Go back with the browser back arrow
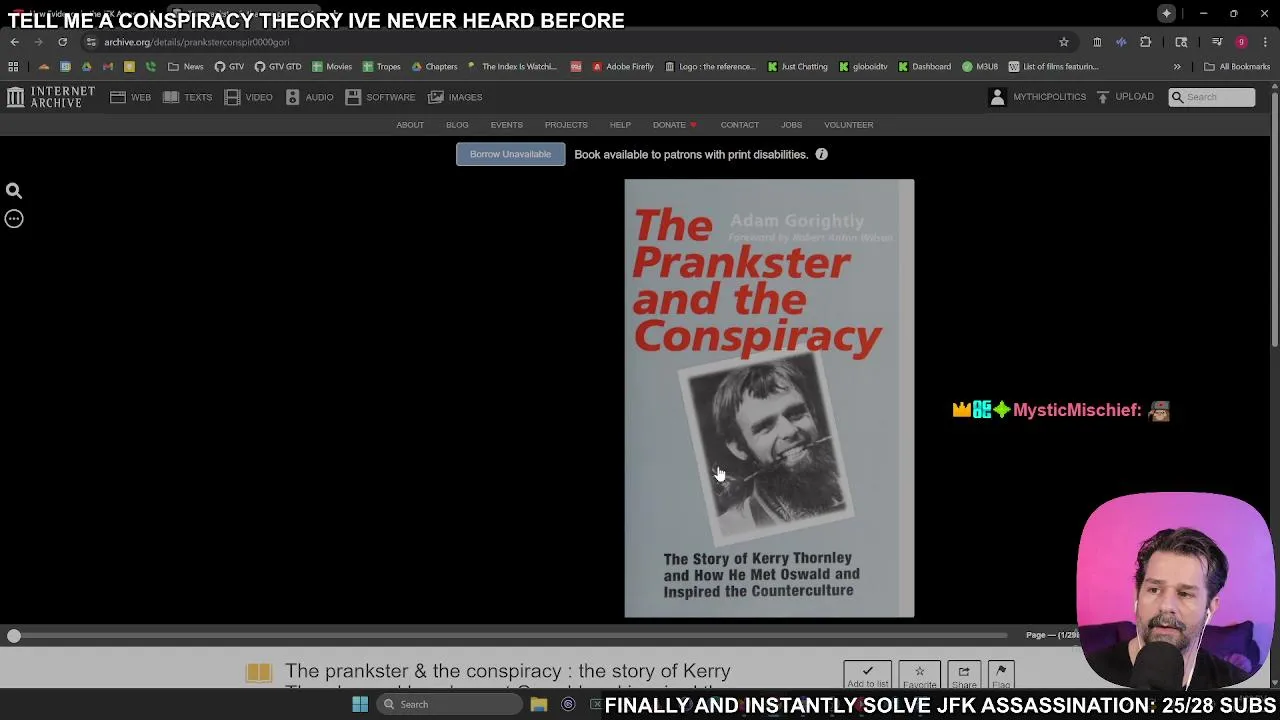The height and width of the screenshot is (720, 1280). (x=14, y=42)
